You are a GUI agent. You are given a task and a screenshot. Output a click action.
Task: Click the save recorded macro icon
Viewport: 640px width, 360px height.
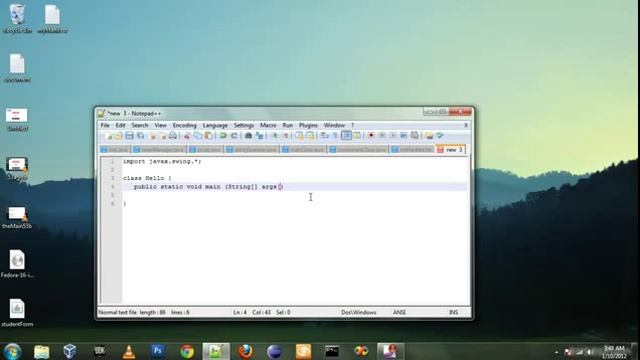pos(415,136)
